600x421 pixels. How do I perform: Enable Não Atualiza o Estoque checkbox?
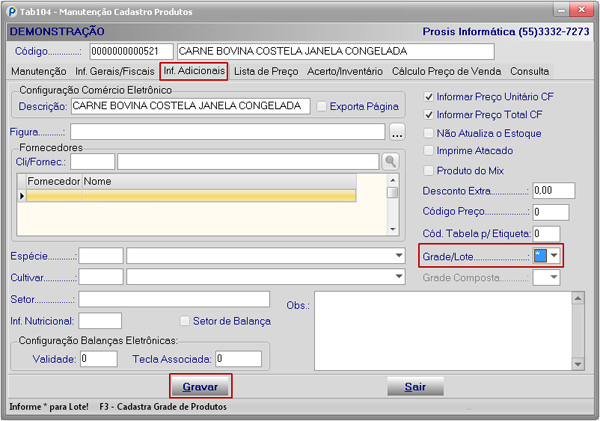tap(429, 133)
